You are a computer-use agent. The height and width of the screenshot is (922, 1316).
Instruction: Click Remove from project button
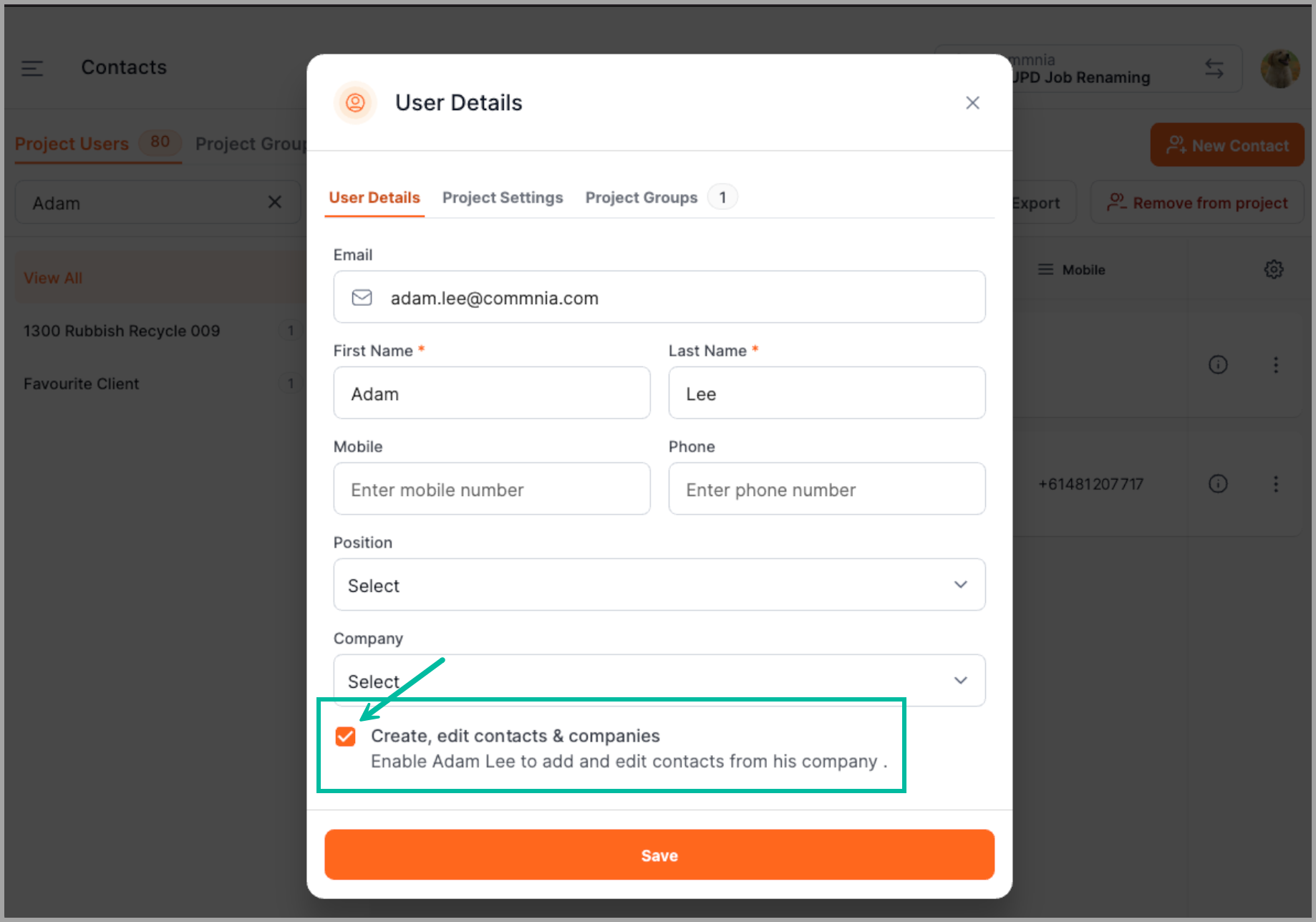point(1196,203)
